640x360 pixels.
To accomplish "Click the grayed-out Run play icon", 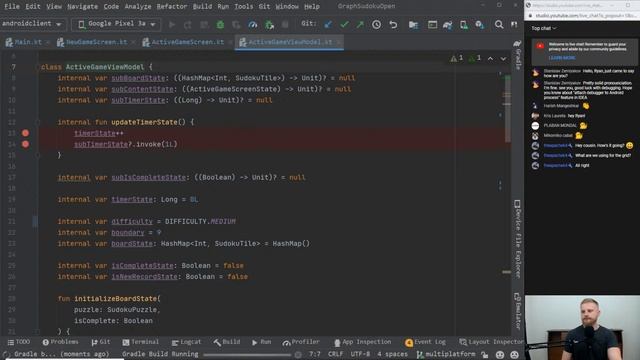I will [172, 25].
